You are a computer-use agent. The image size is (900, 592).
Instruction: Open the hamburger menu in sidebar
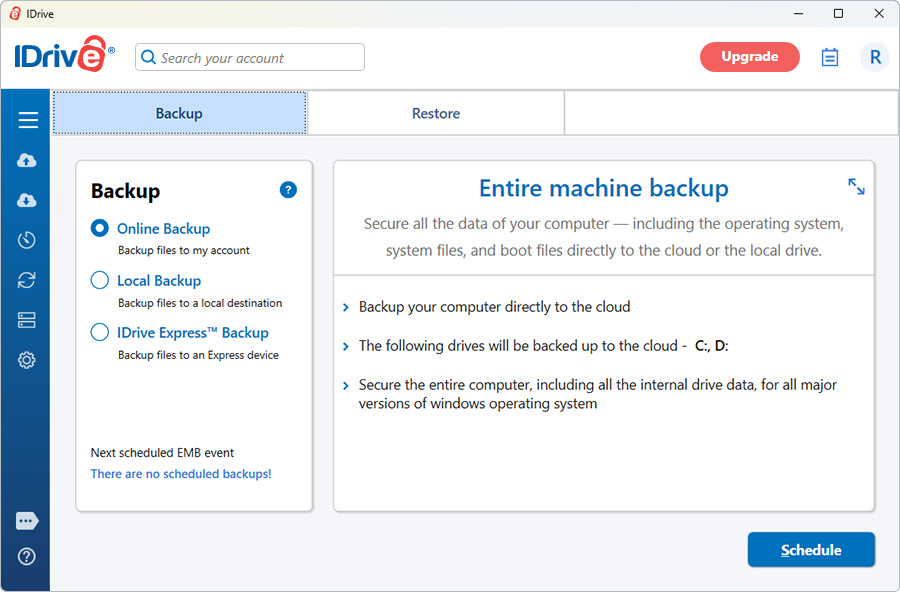[28, 120]
